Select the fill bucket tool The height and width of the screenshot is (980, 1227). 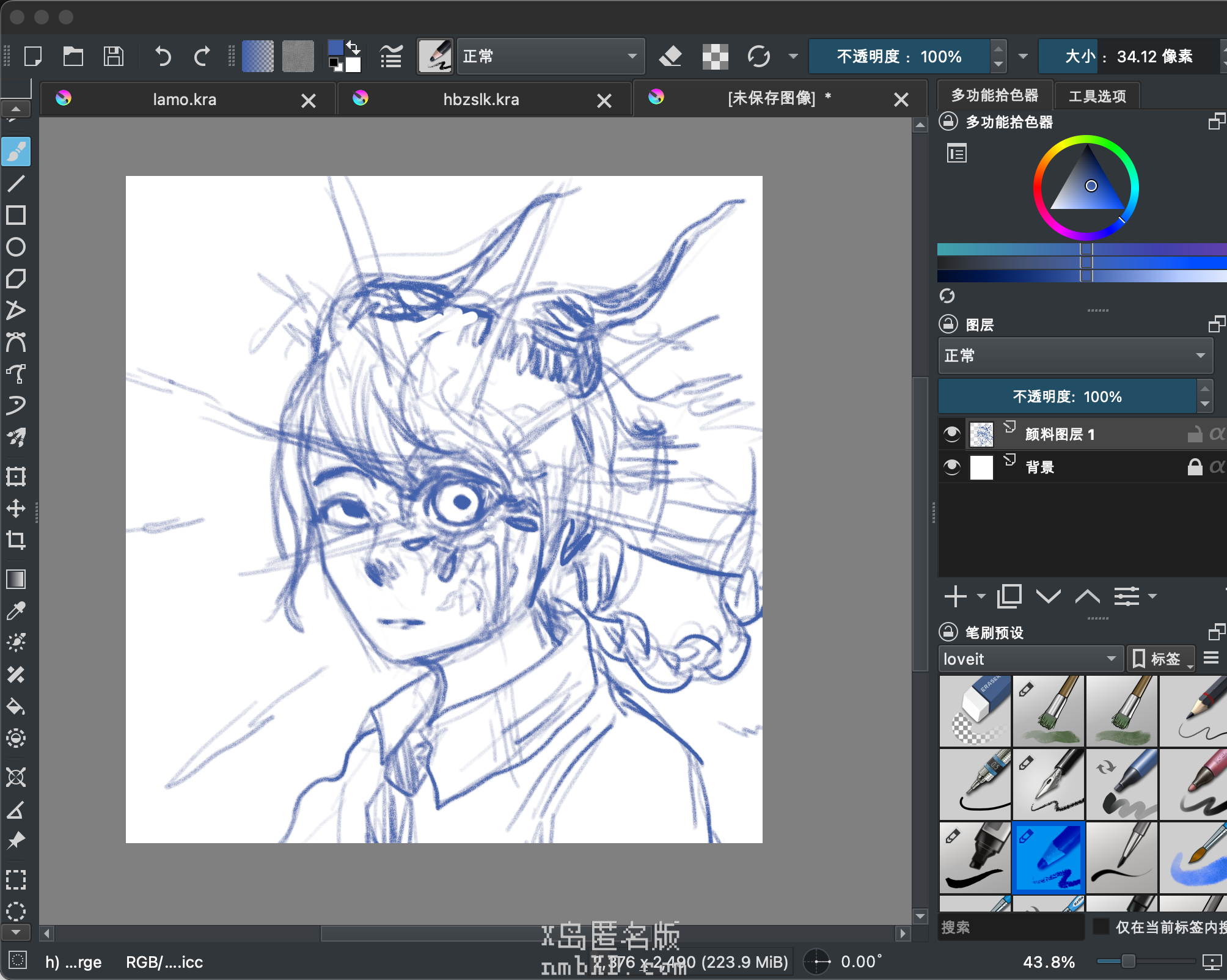(16, 707)
